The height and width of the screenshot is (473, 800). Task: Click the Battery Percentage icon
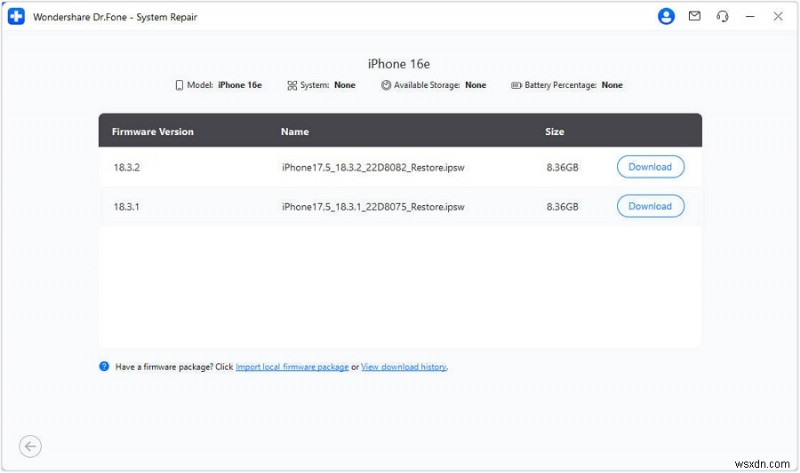point(516,85)
